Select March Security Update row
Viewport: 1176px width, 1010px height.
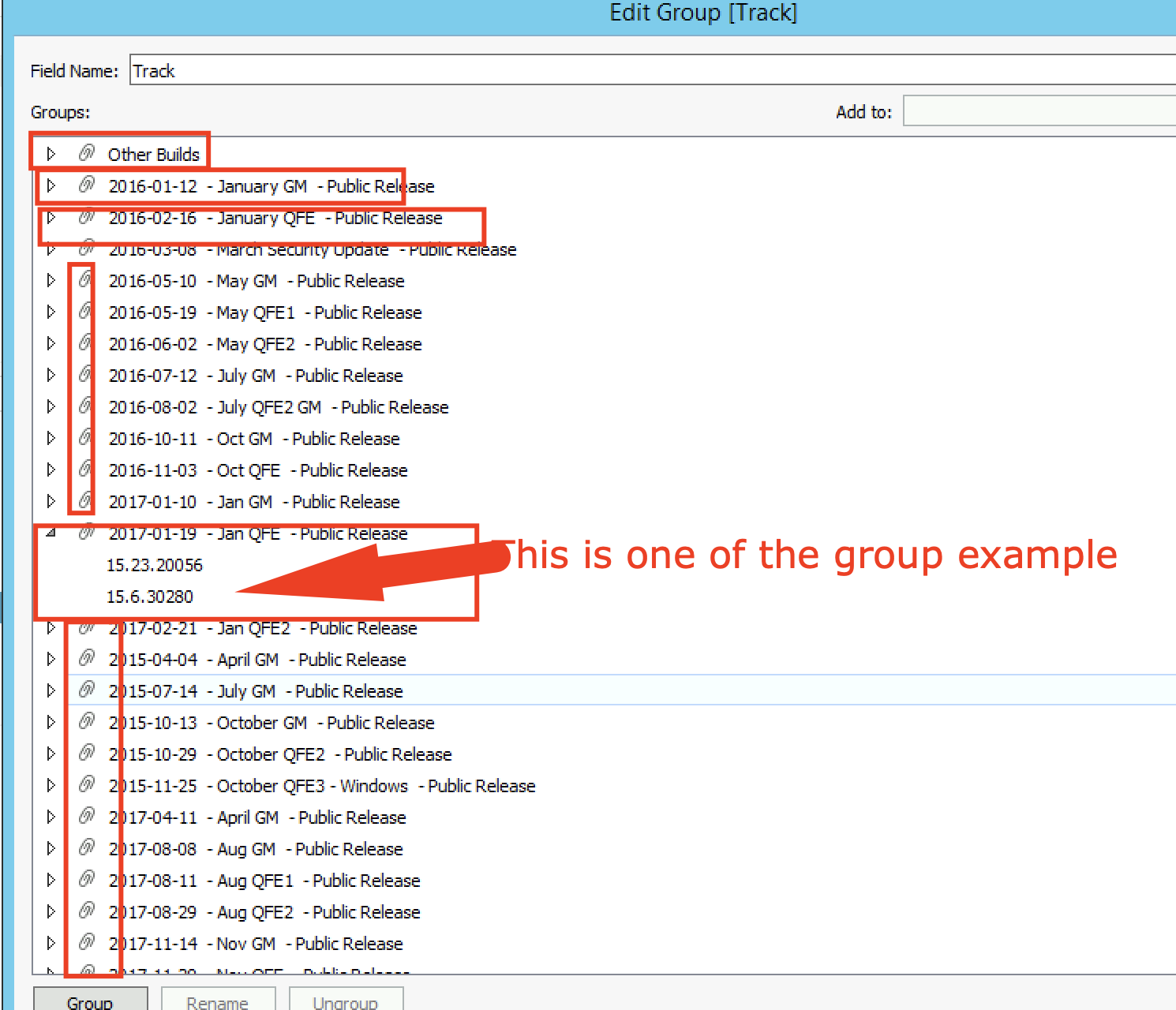pyautogui.click(x=313, y=249)
